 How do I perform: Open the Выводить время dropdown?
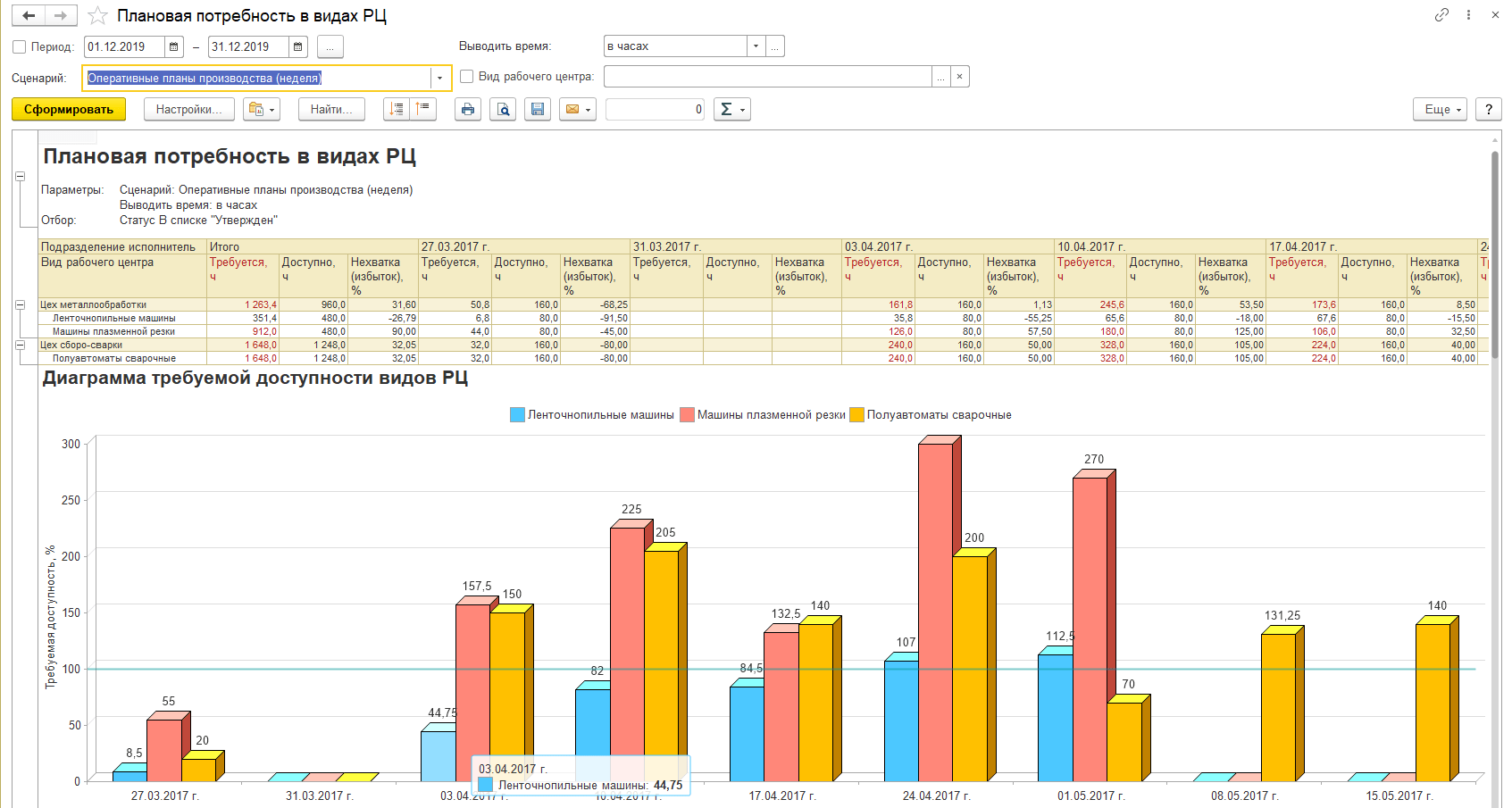(756, 46)
